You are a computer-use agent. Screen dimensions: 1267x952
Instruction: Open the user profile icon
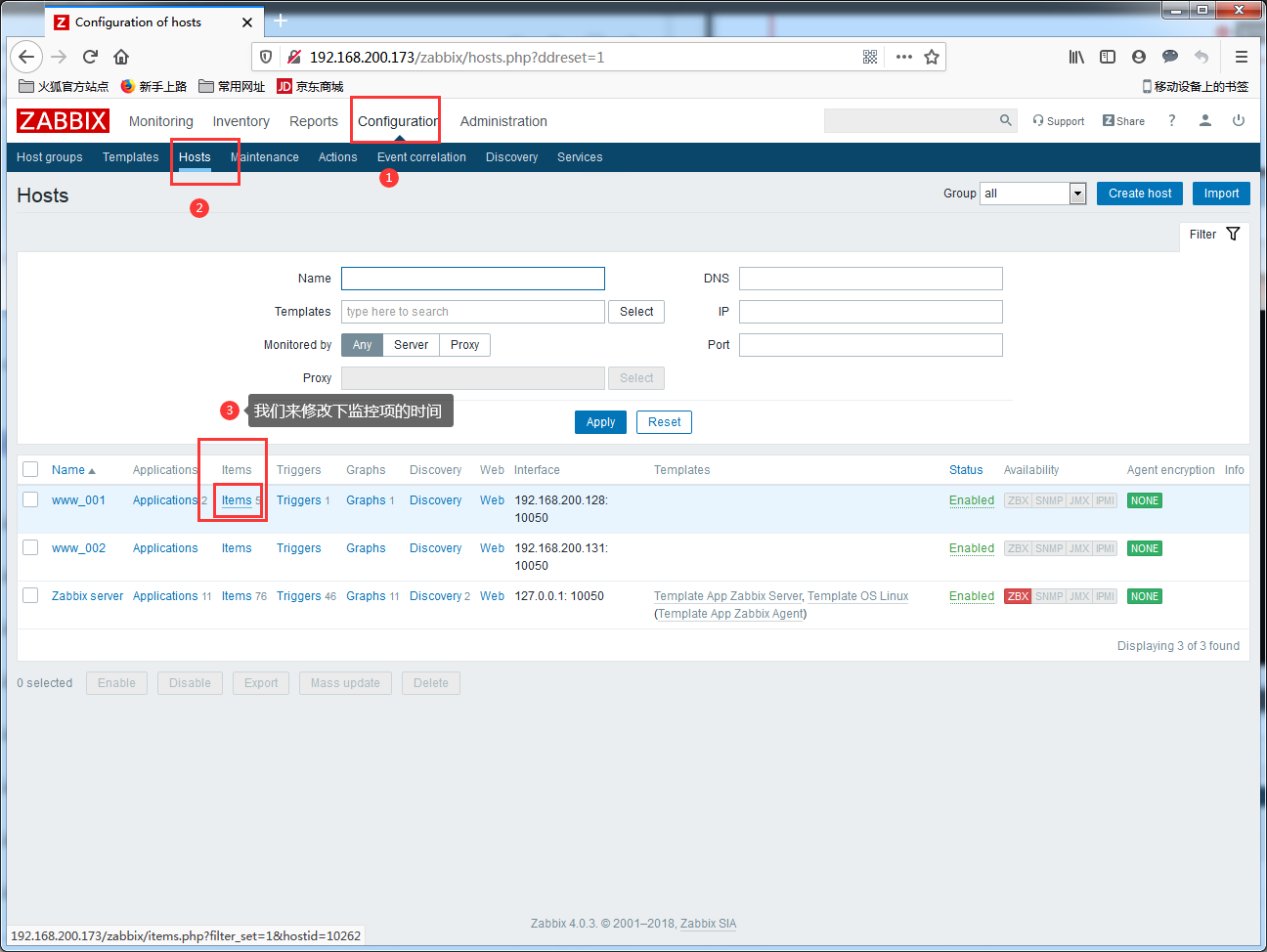[1205, 120]
